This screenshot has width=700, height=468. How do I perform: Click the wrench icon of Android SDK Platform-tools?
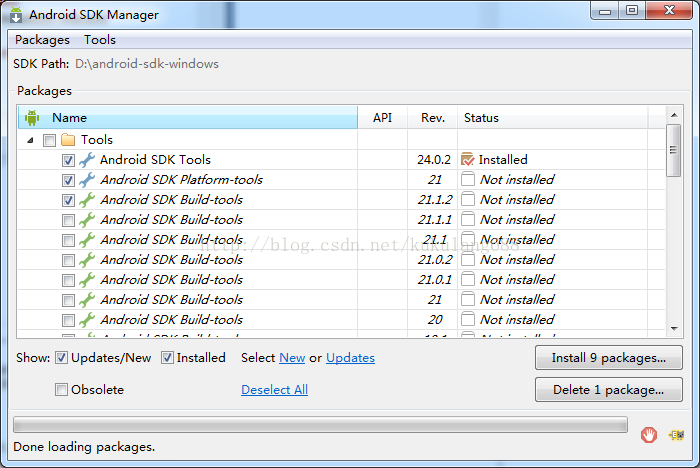(x=87, y=180)
